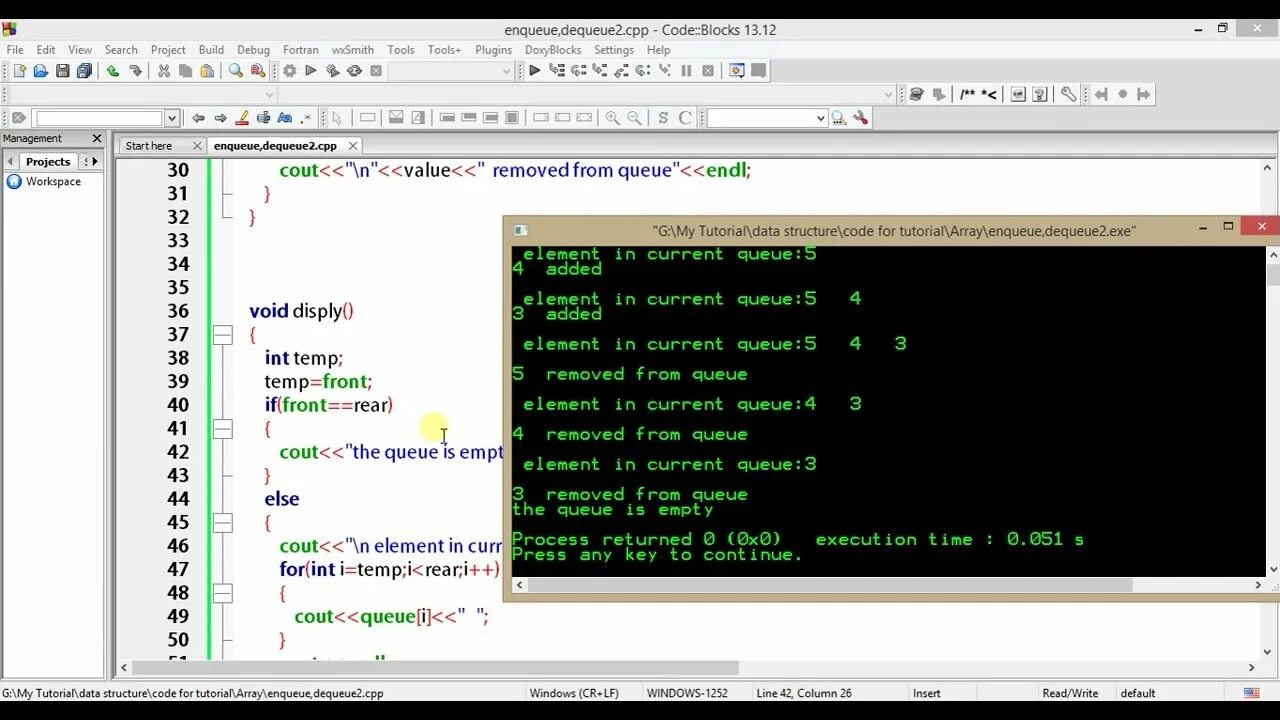Viewport: 1280px width, 720px height.
Task: Click the Match case 'Aa' icon
Action: (285, 118)
